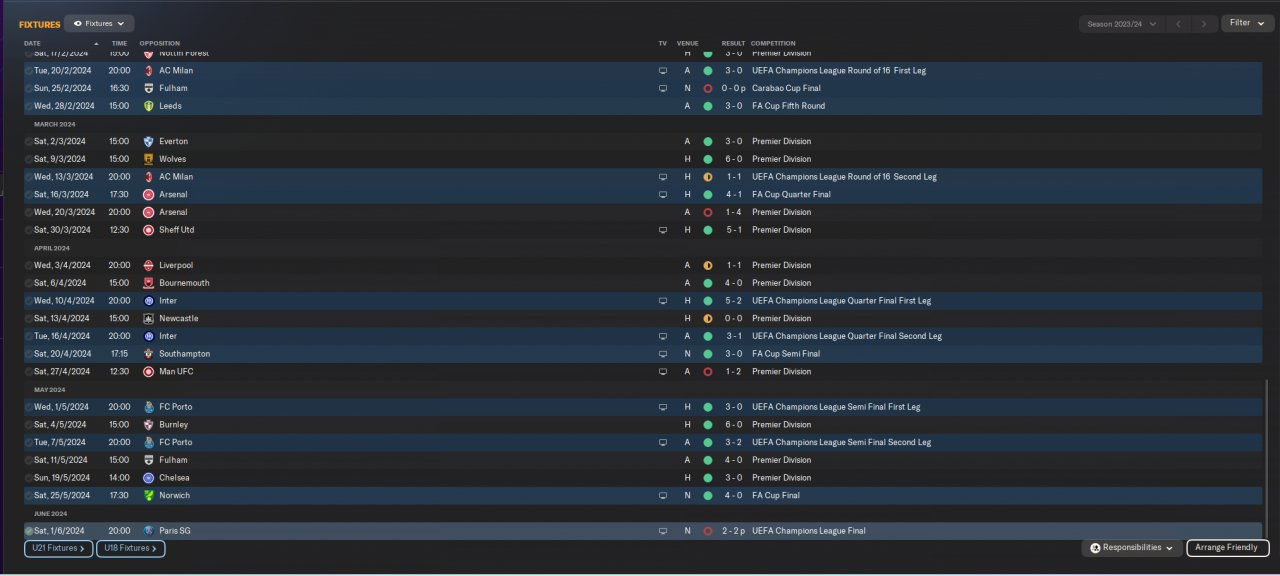This screenshot has width=1280, height=576.
Task: Sort fixtures by the Date column header
Action: pyautogui.click(x=33, y=44)
